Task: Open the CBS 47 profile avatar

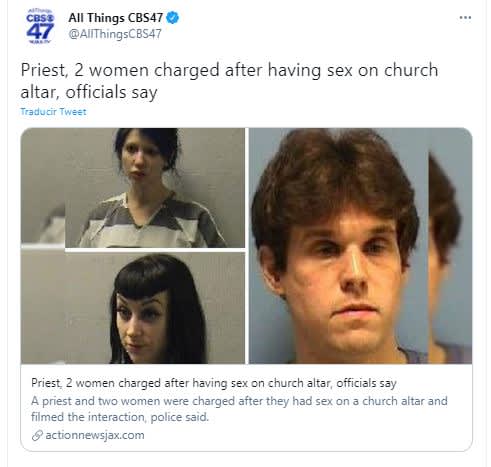Action: (40, 26)
